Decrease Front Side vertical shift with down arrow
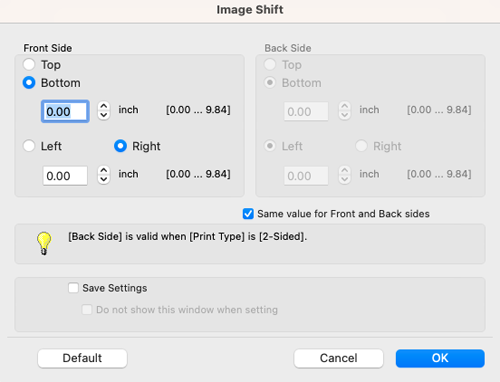The image size is (500, 382). tap(104, 115)
